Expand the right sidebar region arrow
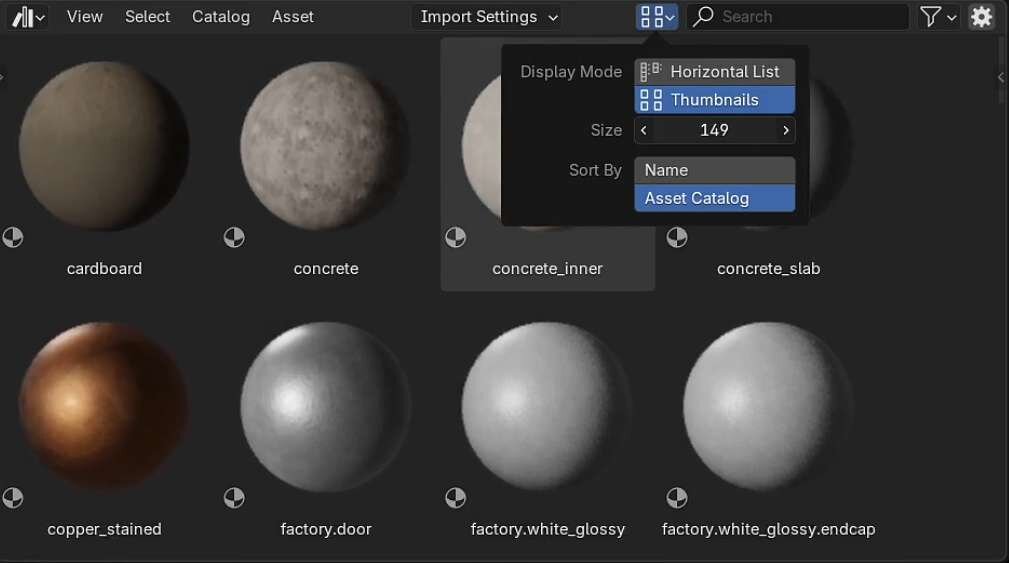The image size is (1009, 563). point(1001,77)
